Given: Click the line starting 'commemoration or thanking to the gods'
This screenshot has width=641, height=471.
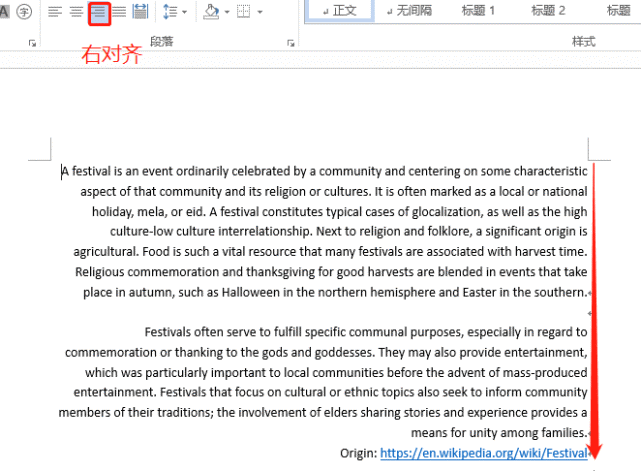Looking at the screenshot, I should (326, 352).
